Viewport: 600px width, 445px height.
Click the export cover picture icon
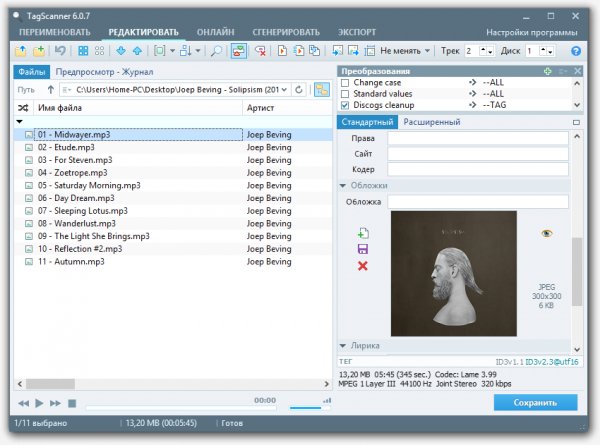[353, 51]
